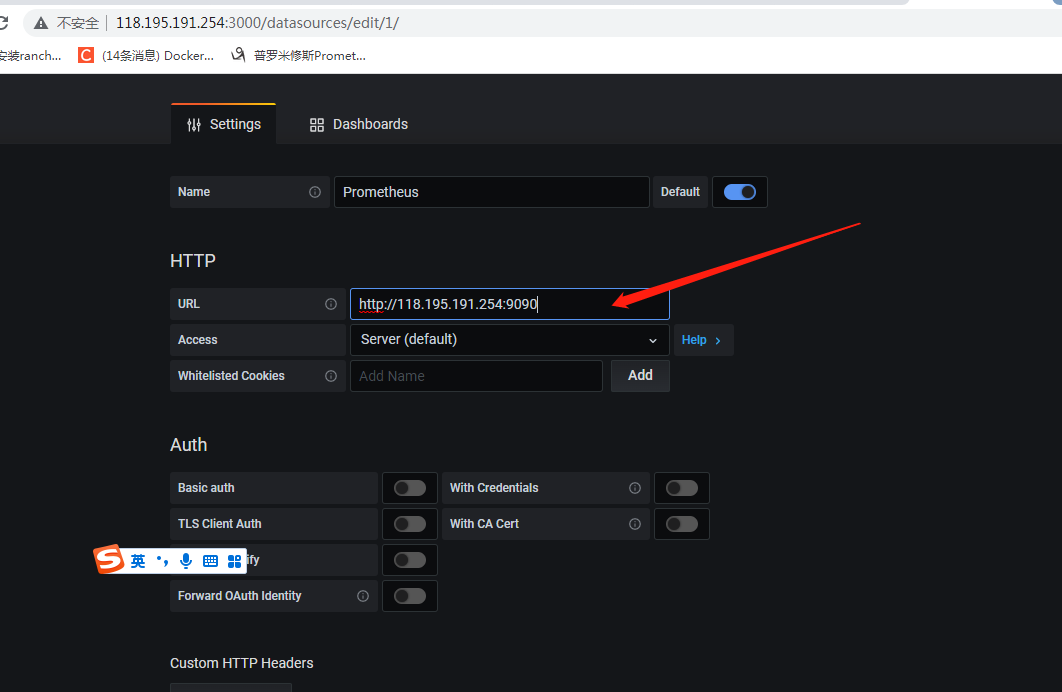Click the Sogou microphone voice input icon
Viewport: 1062px width, 692px height.
coord(186,561)
